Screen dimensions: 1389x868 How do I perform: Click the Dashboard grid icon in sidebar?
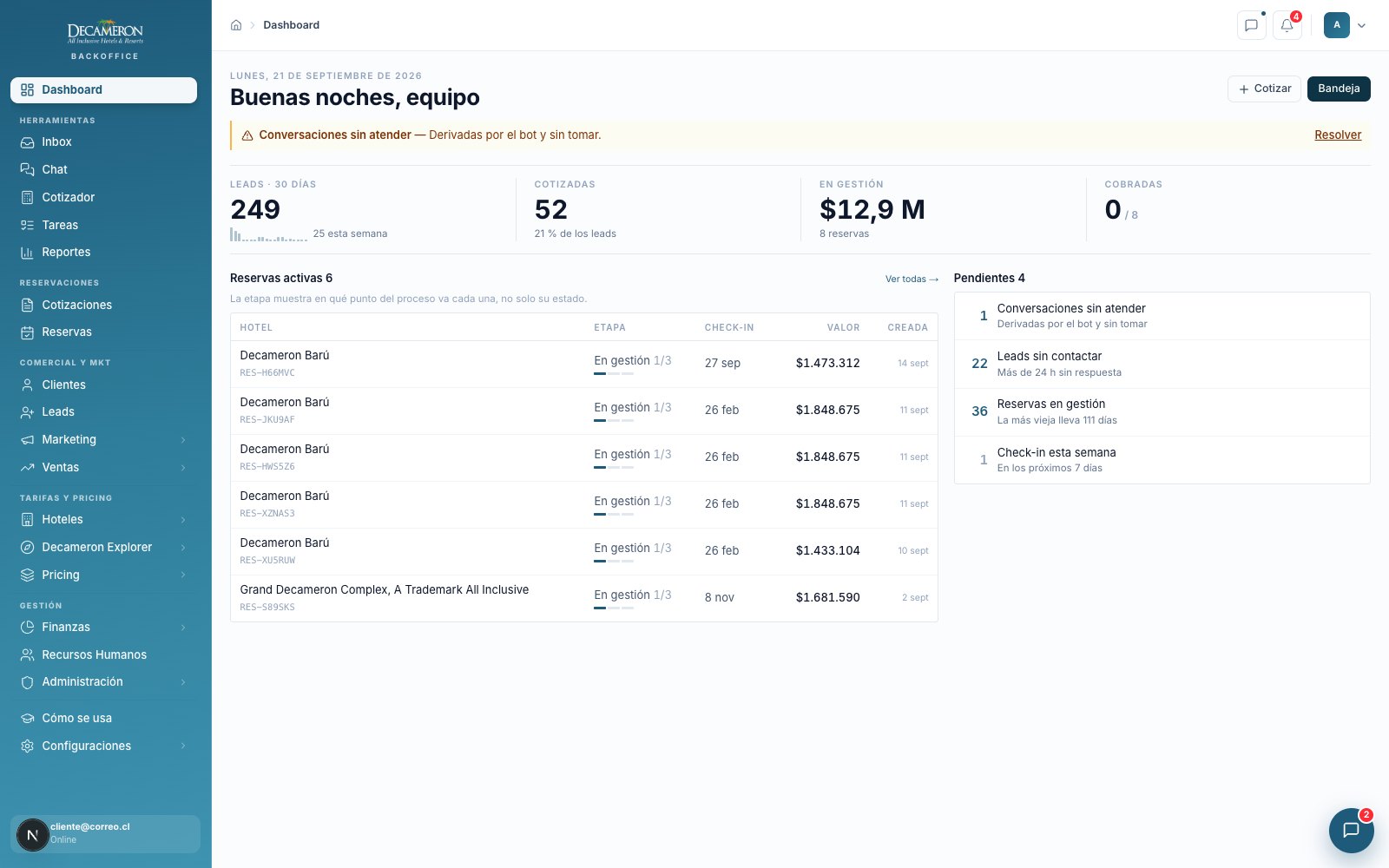click(x=28, y=90)
